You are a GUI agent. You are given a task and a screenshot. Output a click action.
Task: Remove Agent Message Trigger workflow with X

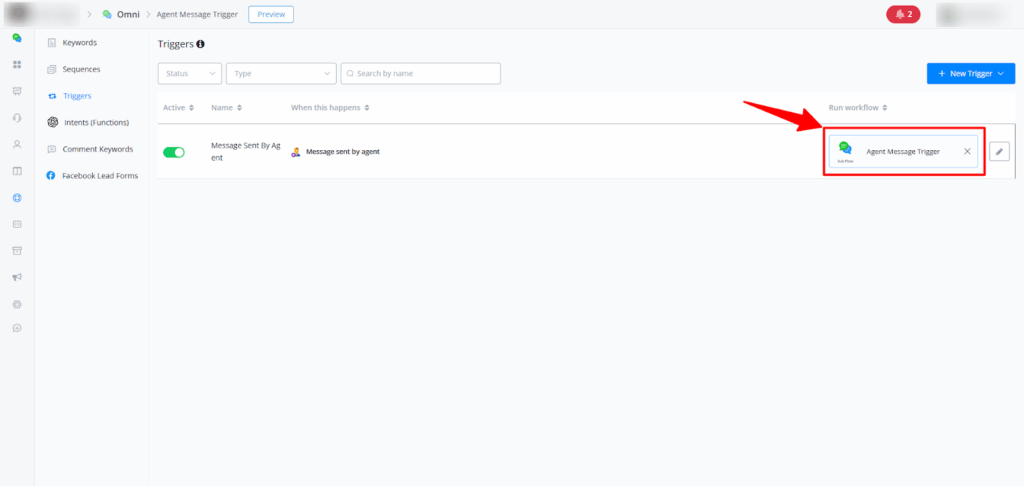[x=966, y=151]
